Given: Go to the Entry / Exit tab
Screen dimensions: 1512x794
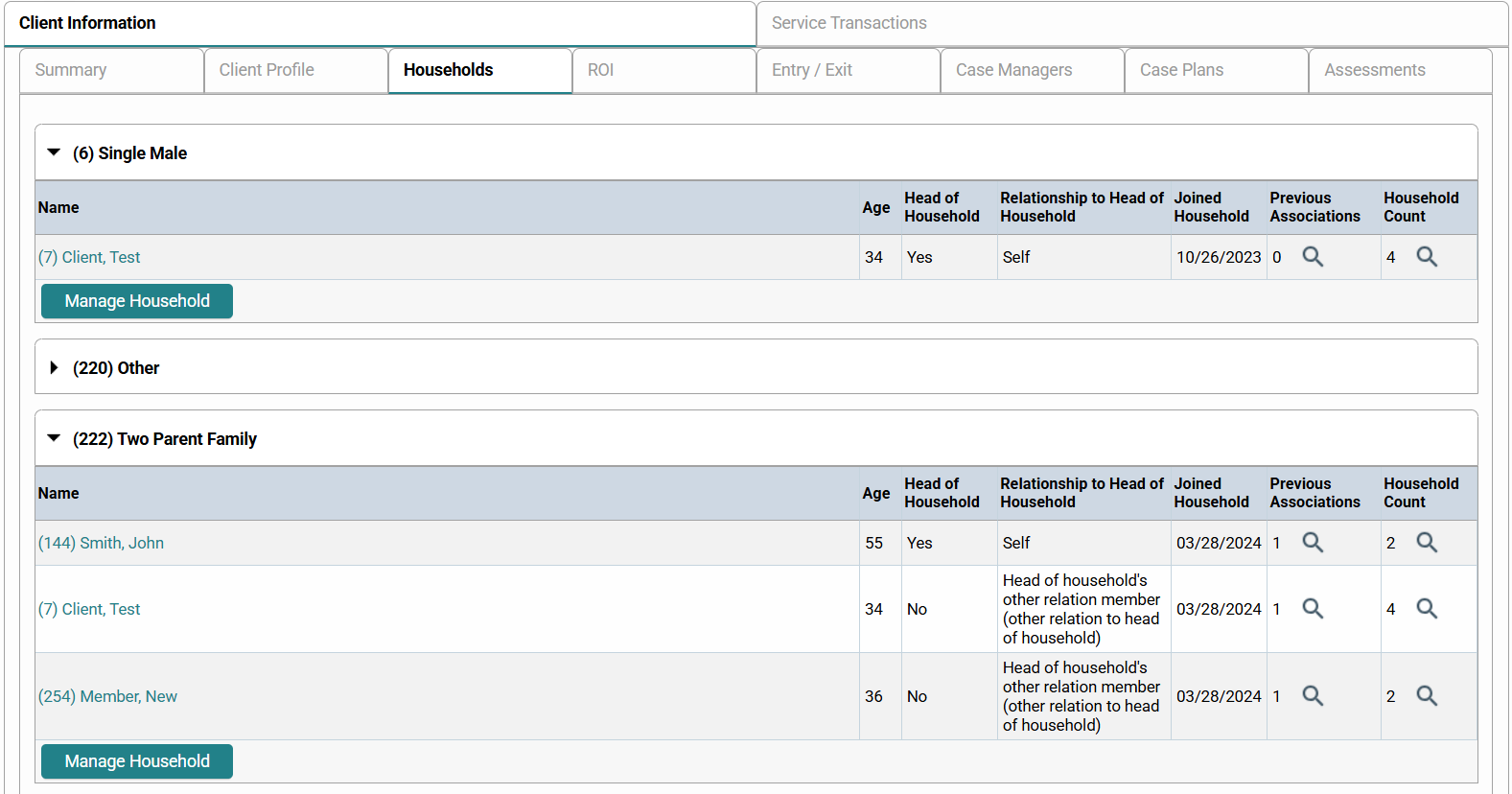Looking at the screenshot, I should tap(811, 70).
